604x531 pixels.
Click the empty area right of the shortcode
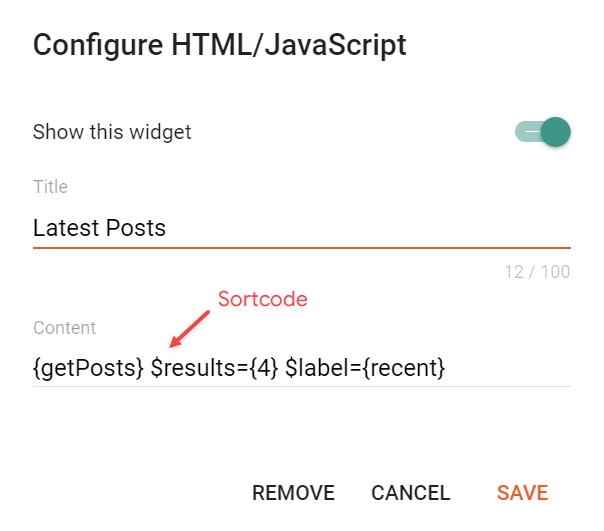pos(510,368)
